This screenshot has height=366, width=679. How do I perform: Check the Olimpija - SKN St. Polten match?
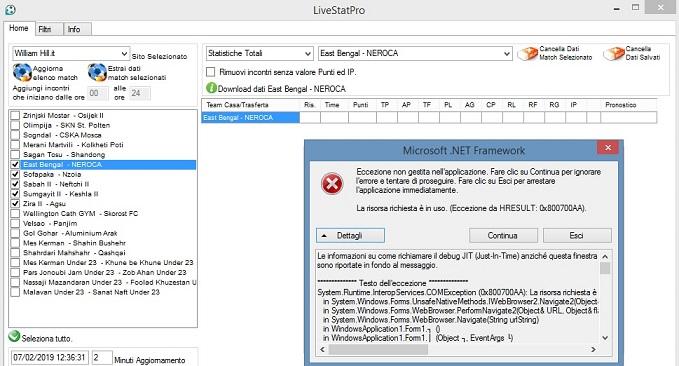click(15, 125)
